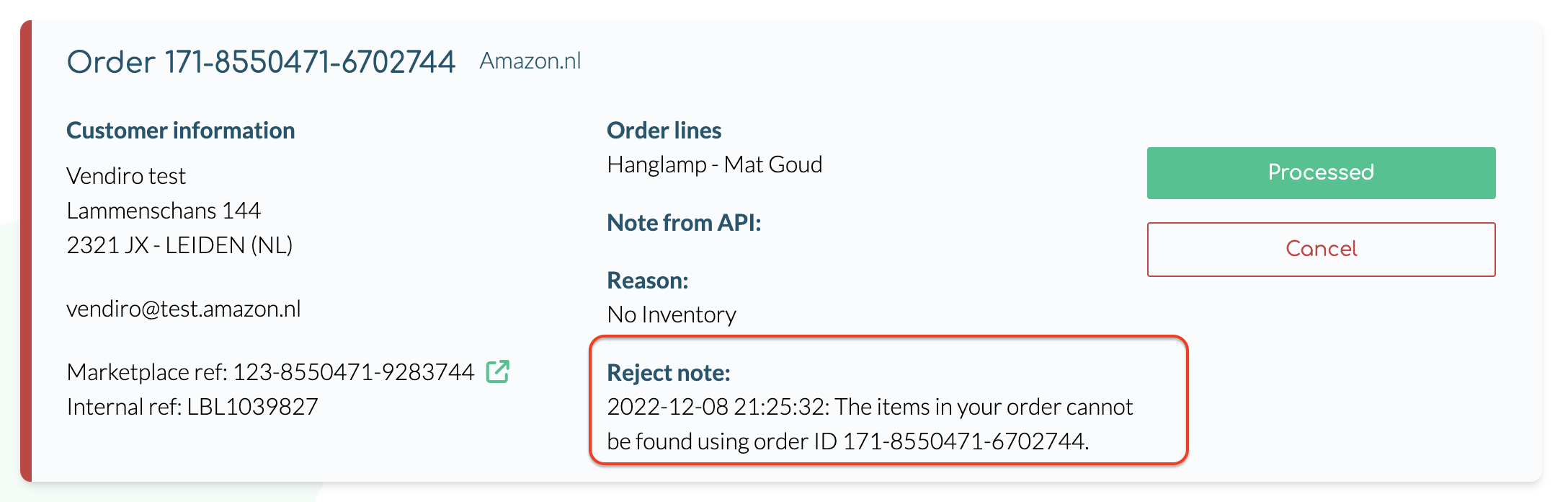Click the Customer information heading

(180, 131)
